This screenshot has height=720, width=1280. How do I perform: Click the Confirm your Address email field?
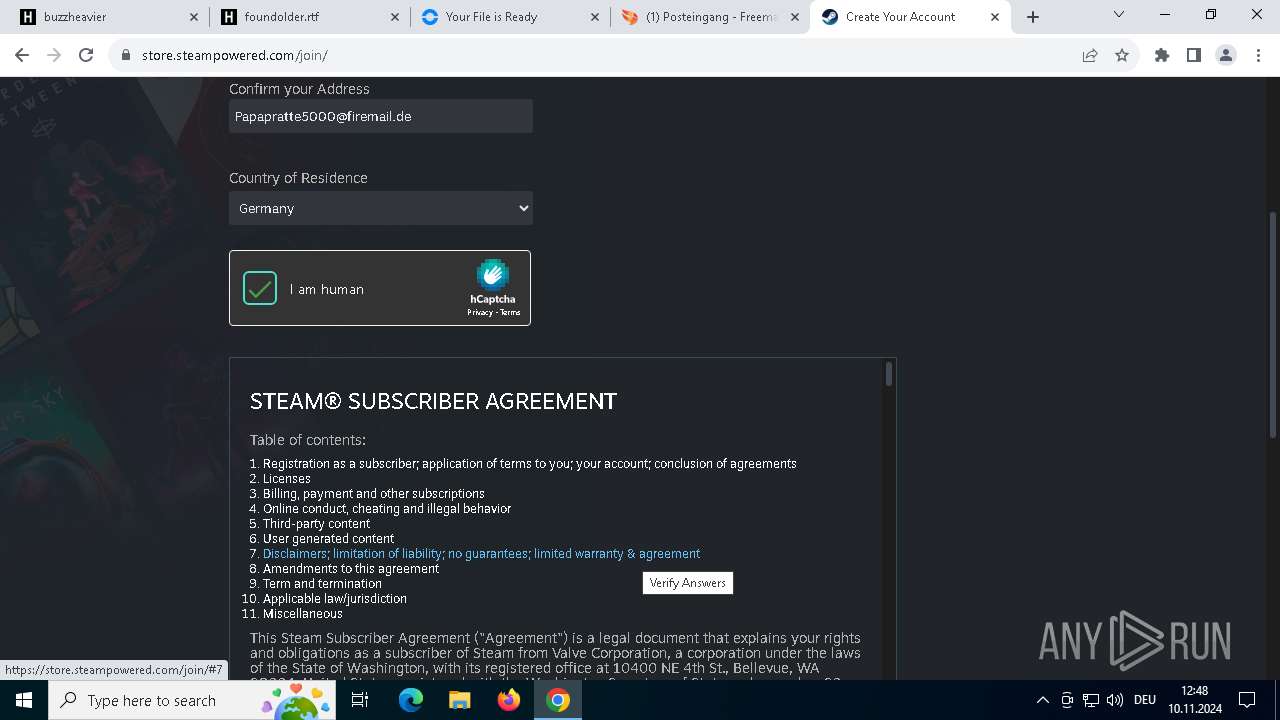pos(381,116)
